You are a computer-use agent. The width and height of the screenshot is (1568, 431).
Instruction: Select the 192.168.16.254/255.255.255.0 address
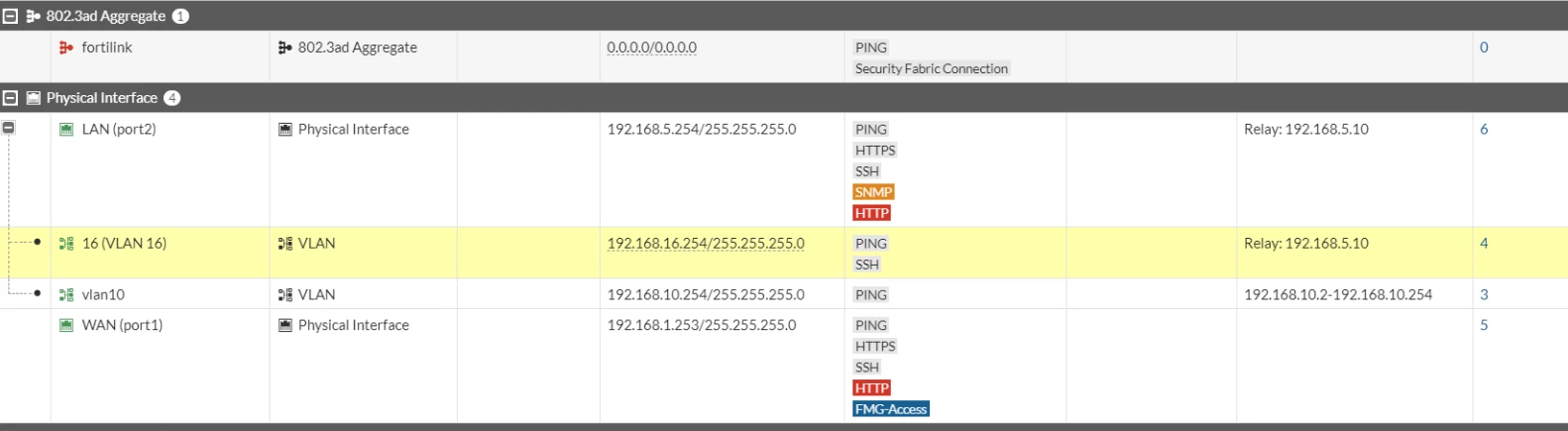coord(706,244)
